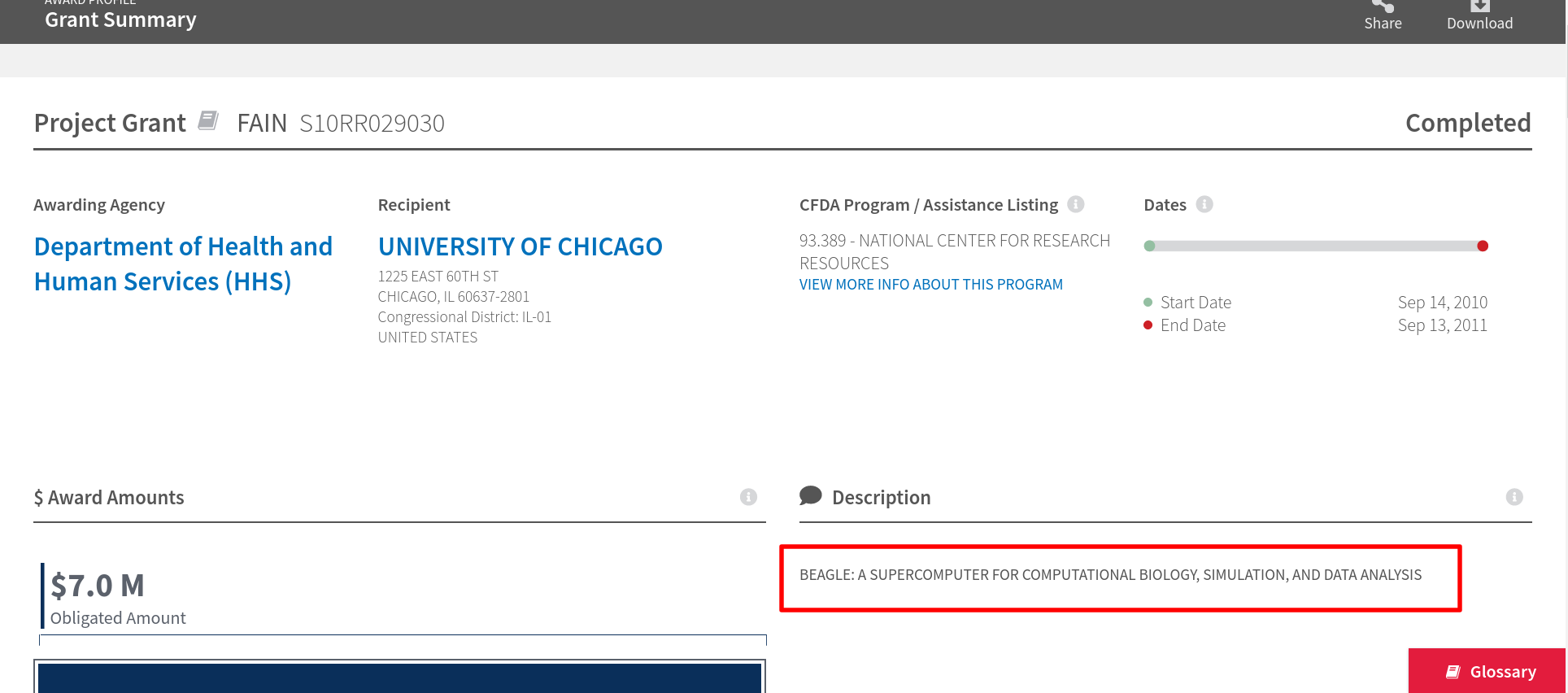This screenshot has width=1568, height=693.
Task: Click the Grant Summary header title
Action: click(120, 20)
